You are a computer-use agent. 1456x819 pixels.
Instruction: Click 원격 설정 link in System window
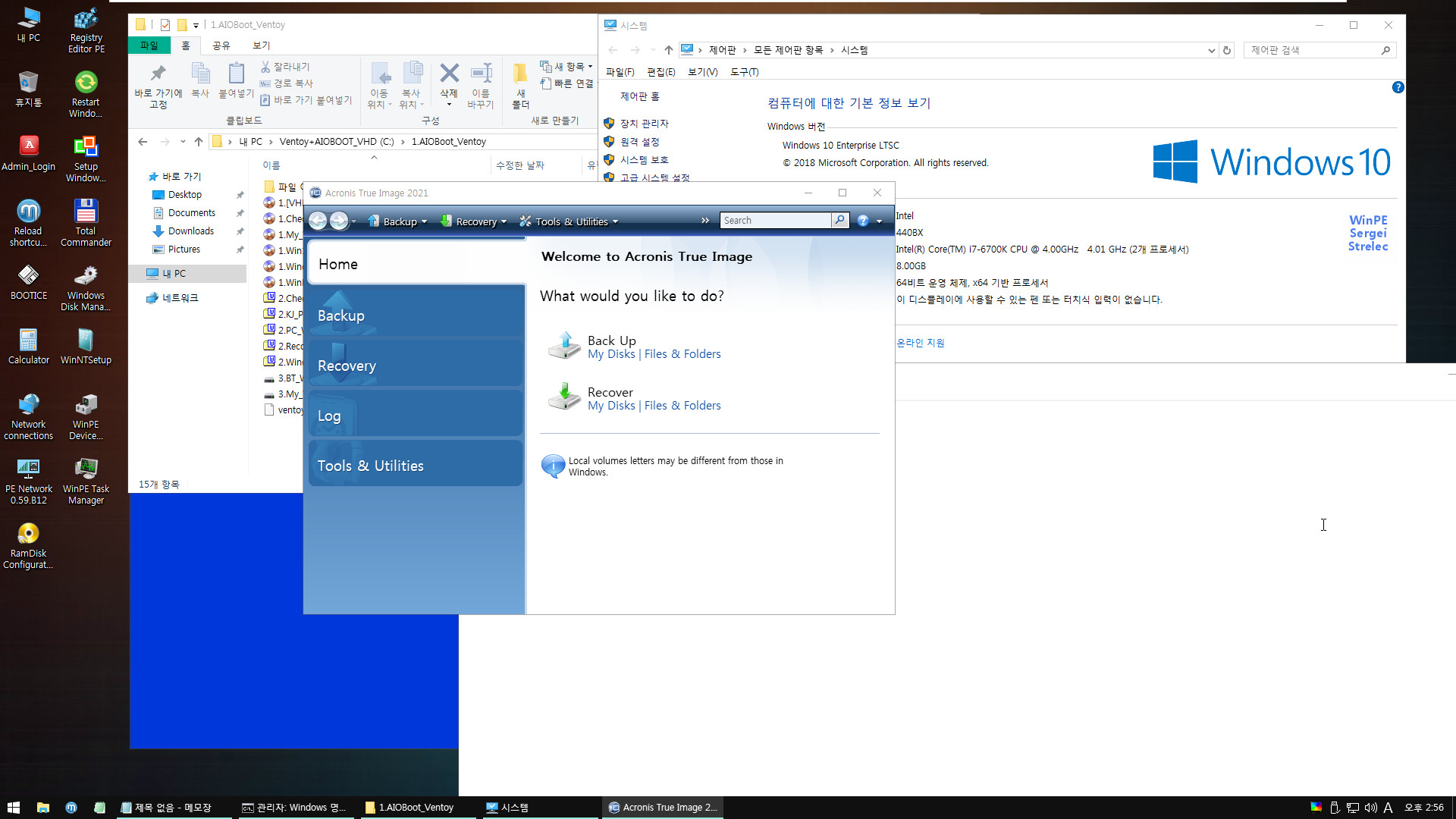click(640, 142)
